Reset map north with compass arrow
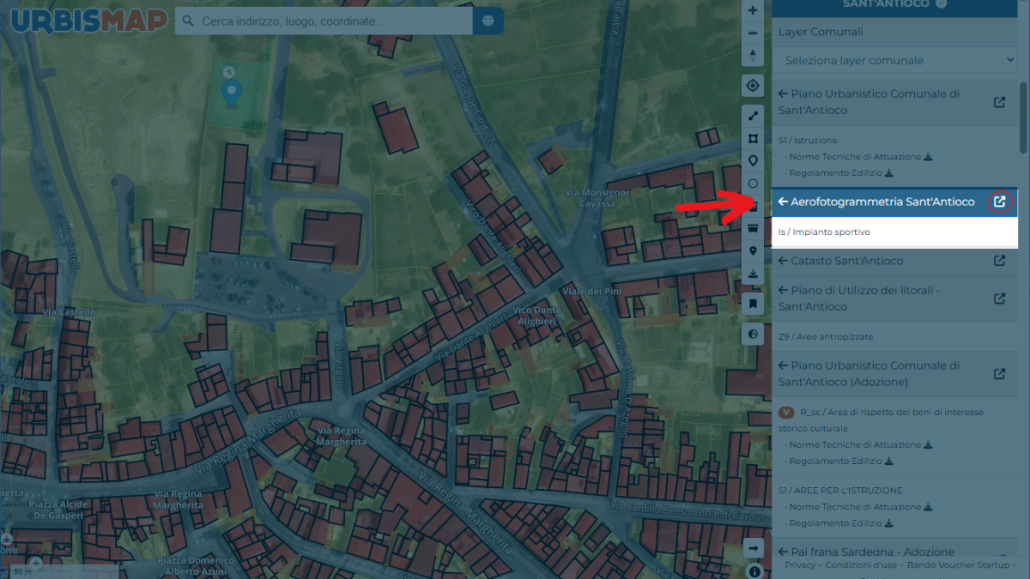 (753, 55)
